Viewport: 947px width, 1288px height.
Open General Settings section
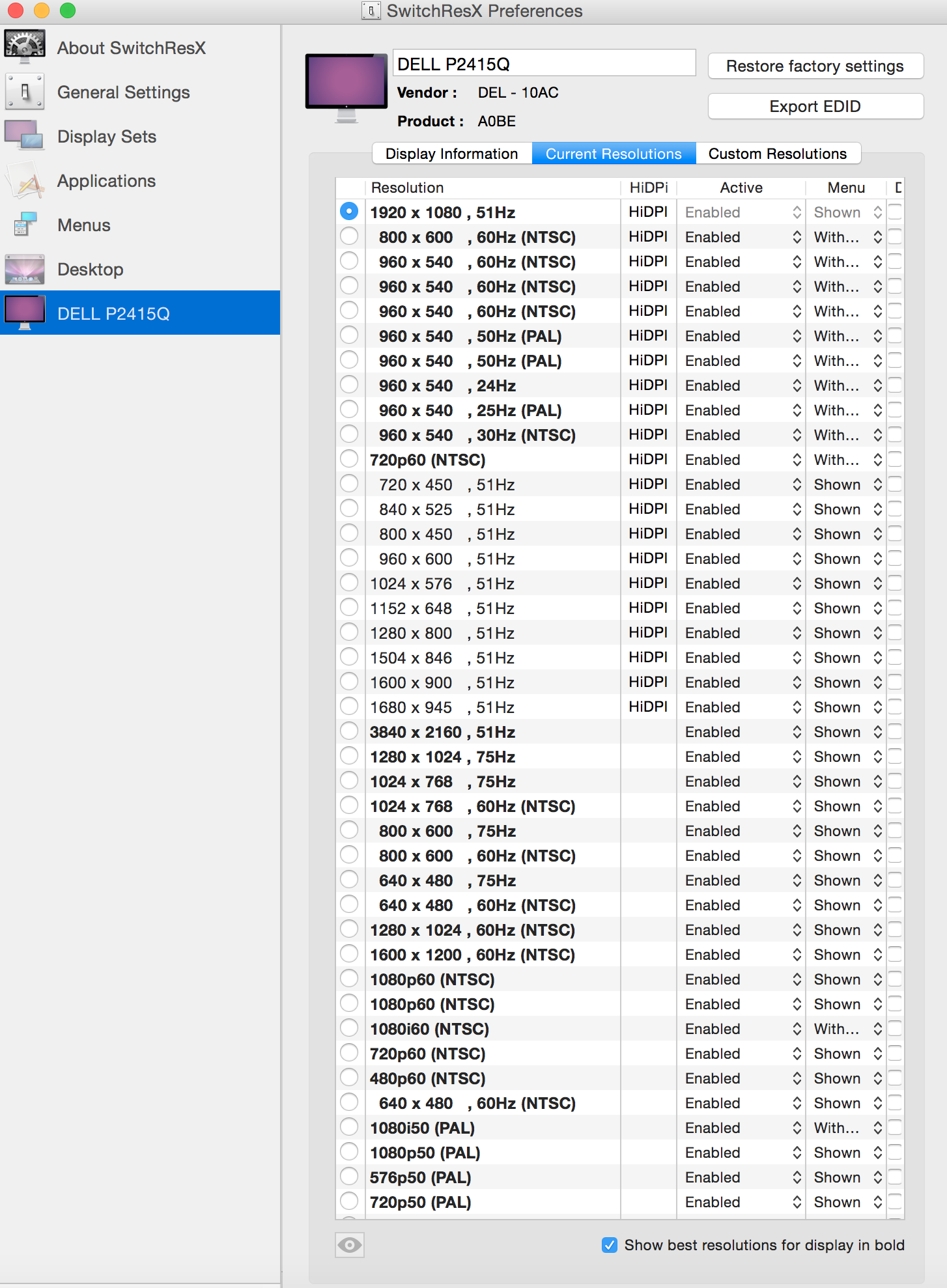pyautogui.click(x=140, y=92)
